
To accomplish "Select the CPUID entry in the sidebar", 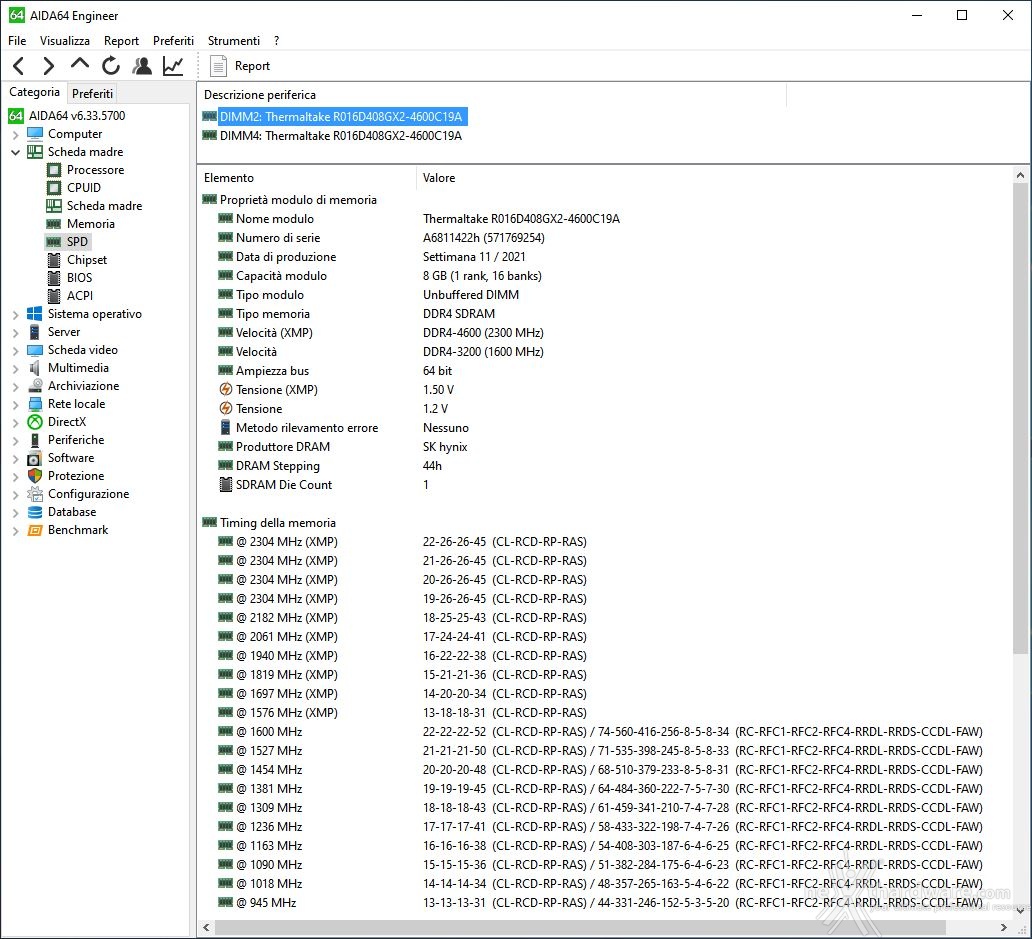I will (84, 188).
